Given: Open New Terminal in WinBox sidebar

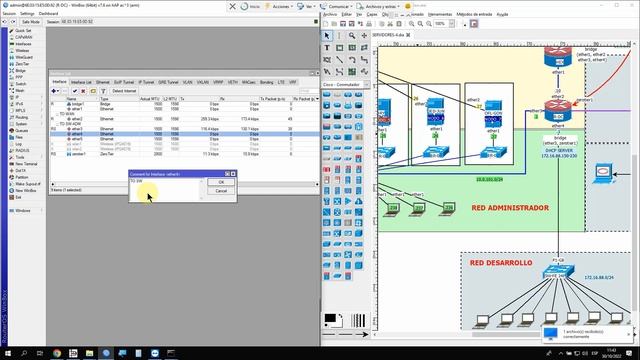Looking at the screenshot, I should coord(26,164).
